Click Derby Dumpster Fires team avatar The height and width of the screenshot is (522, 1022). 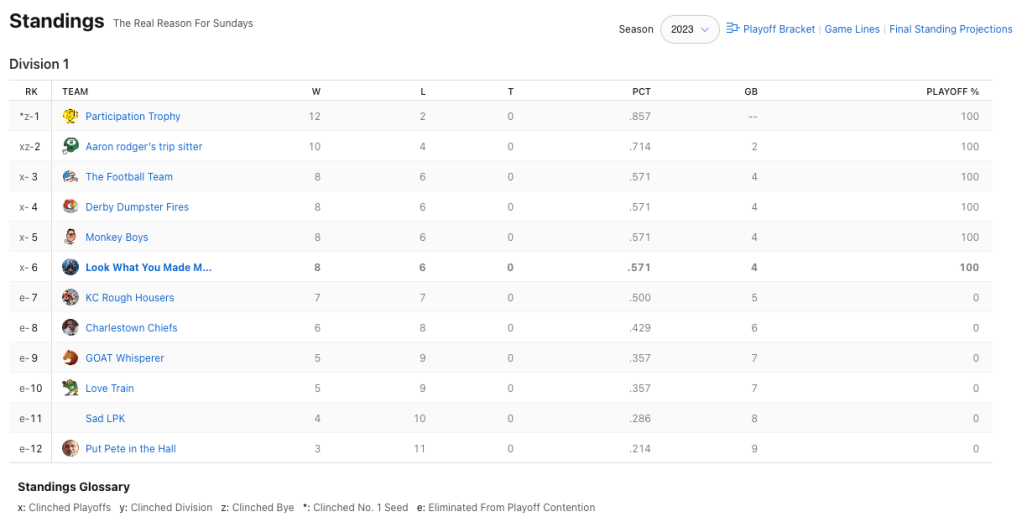(x=70, y=207)
